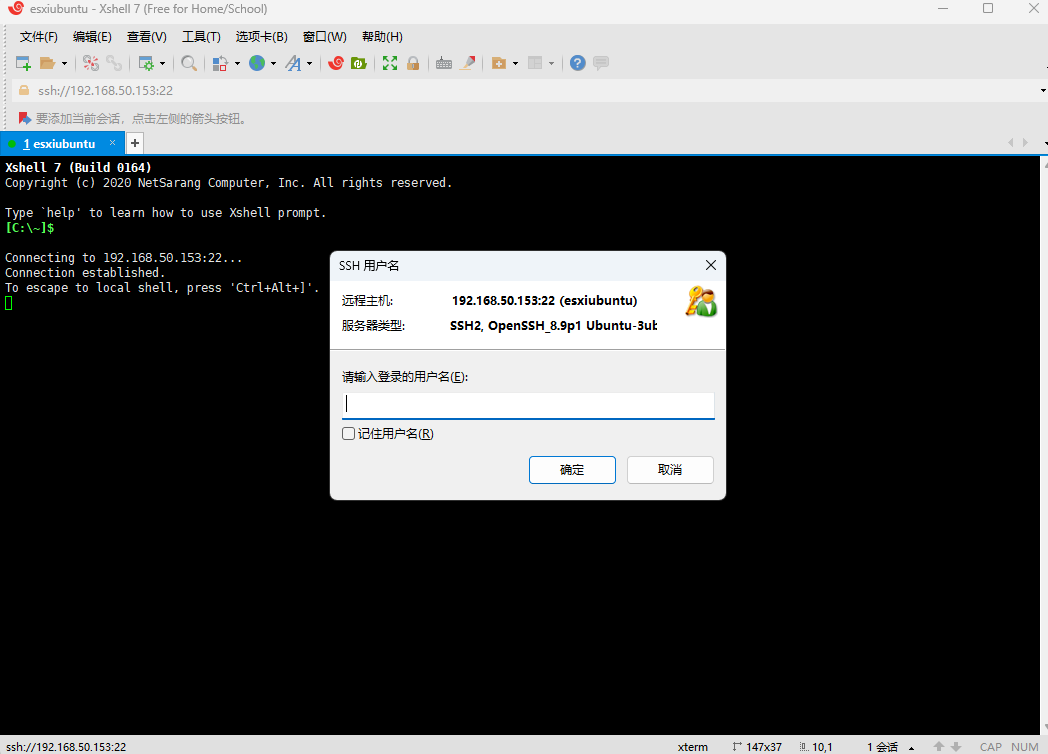Viewport: 1048px width, 754px height.
Task: Expand the layout dropdown arrow
Action: point(551,64)
